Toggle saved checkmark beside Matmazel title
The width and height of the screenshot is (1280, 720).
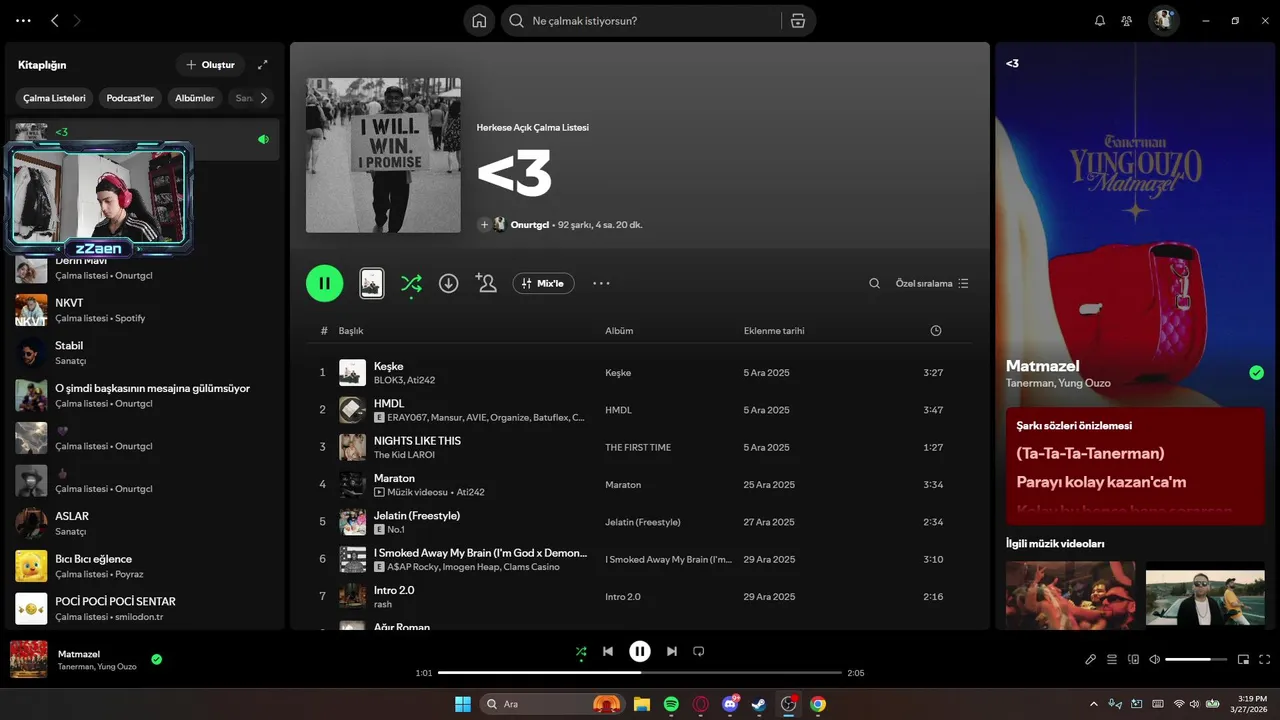(1256, 373)
